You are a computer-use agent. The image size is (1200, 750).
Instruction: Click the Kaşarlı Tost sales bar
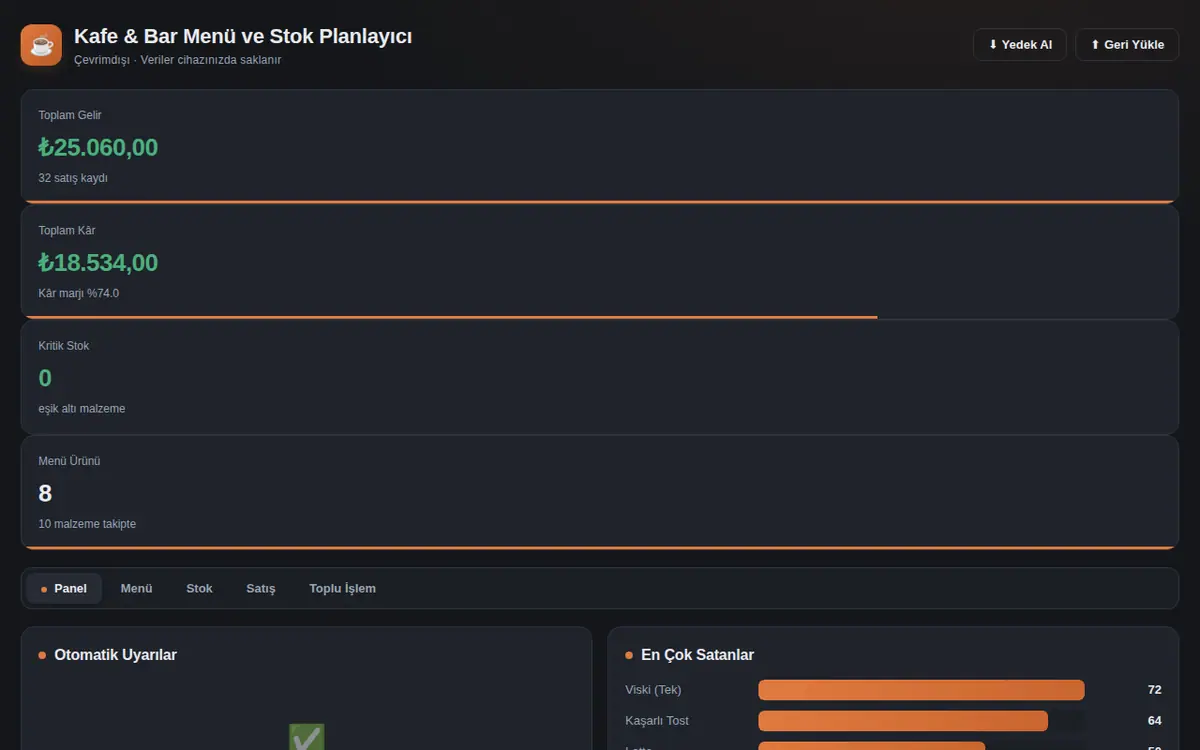tap(903, 721)
